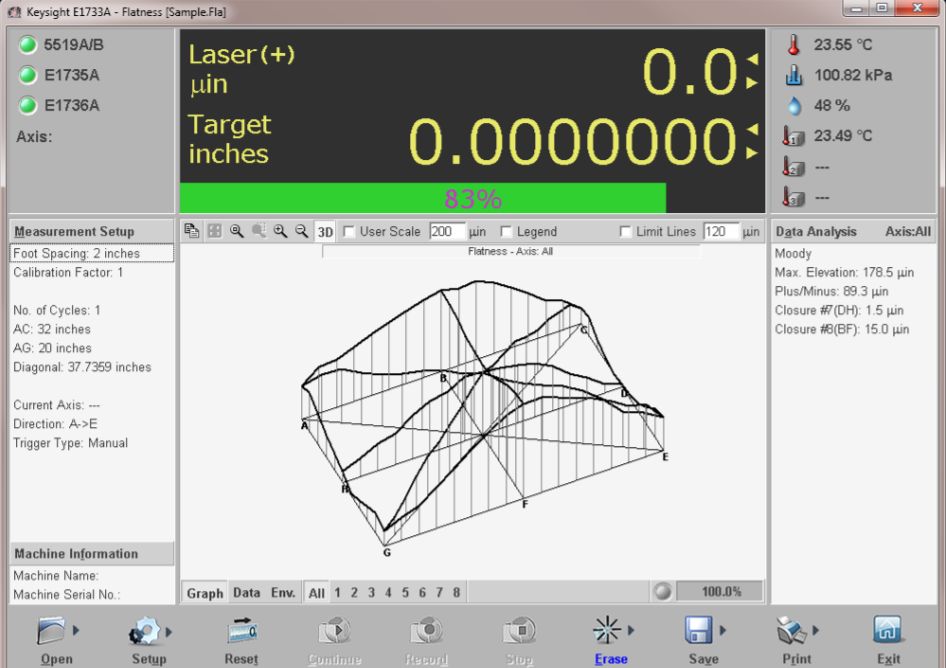Click the Exit icon

(x=888, y=631)
